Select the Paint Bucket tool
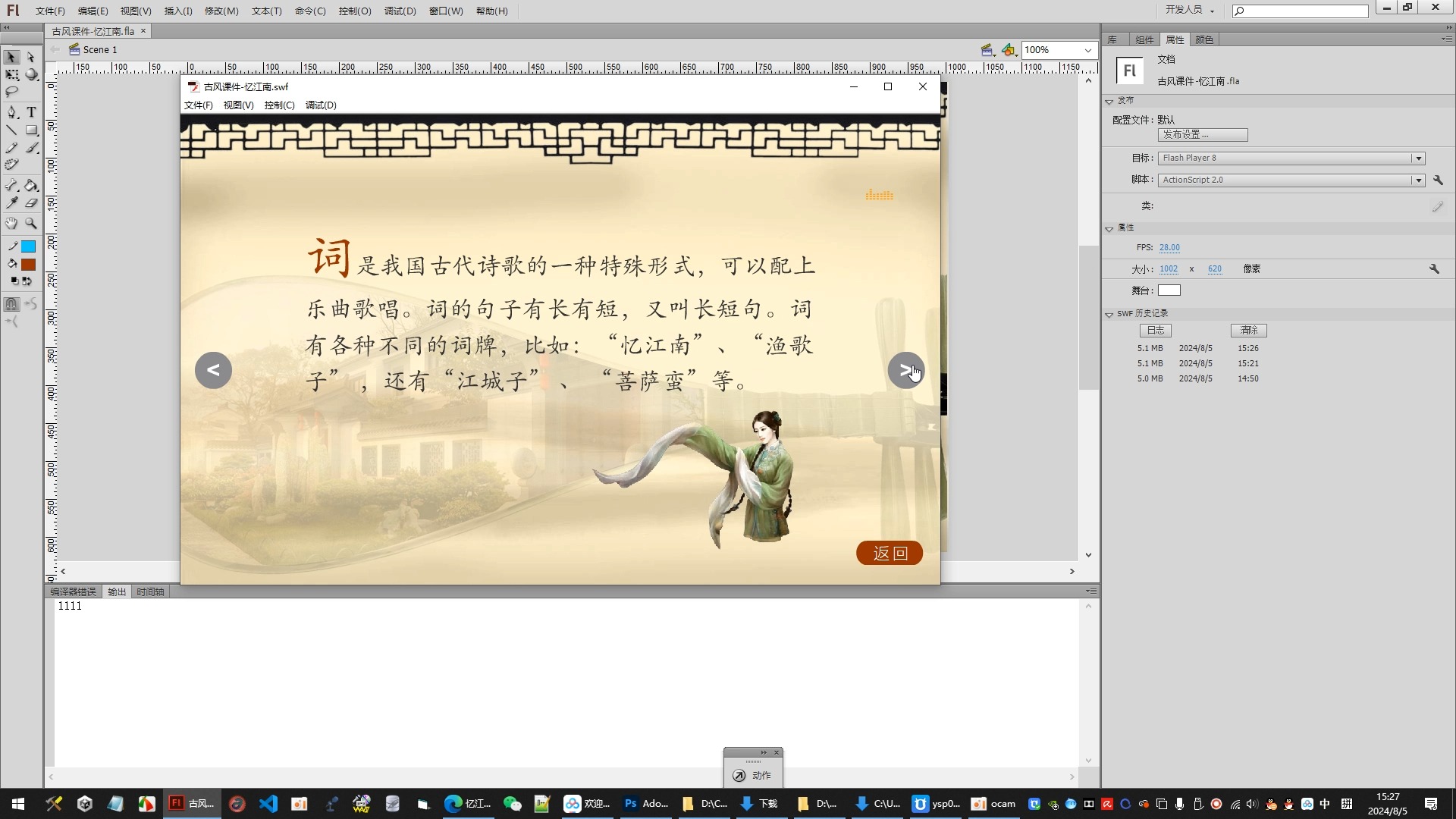 31,186
